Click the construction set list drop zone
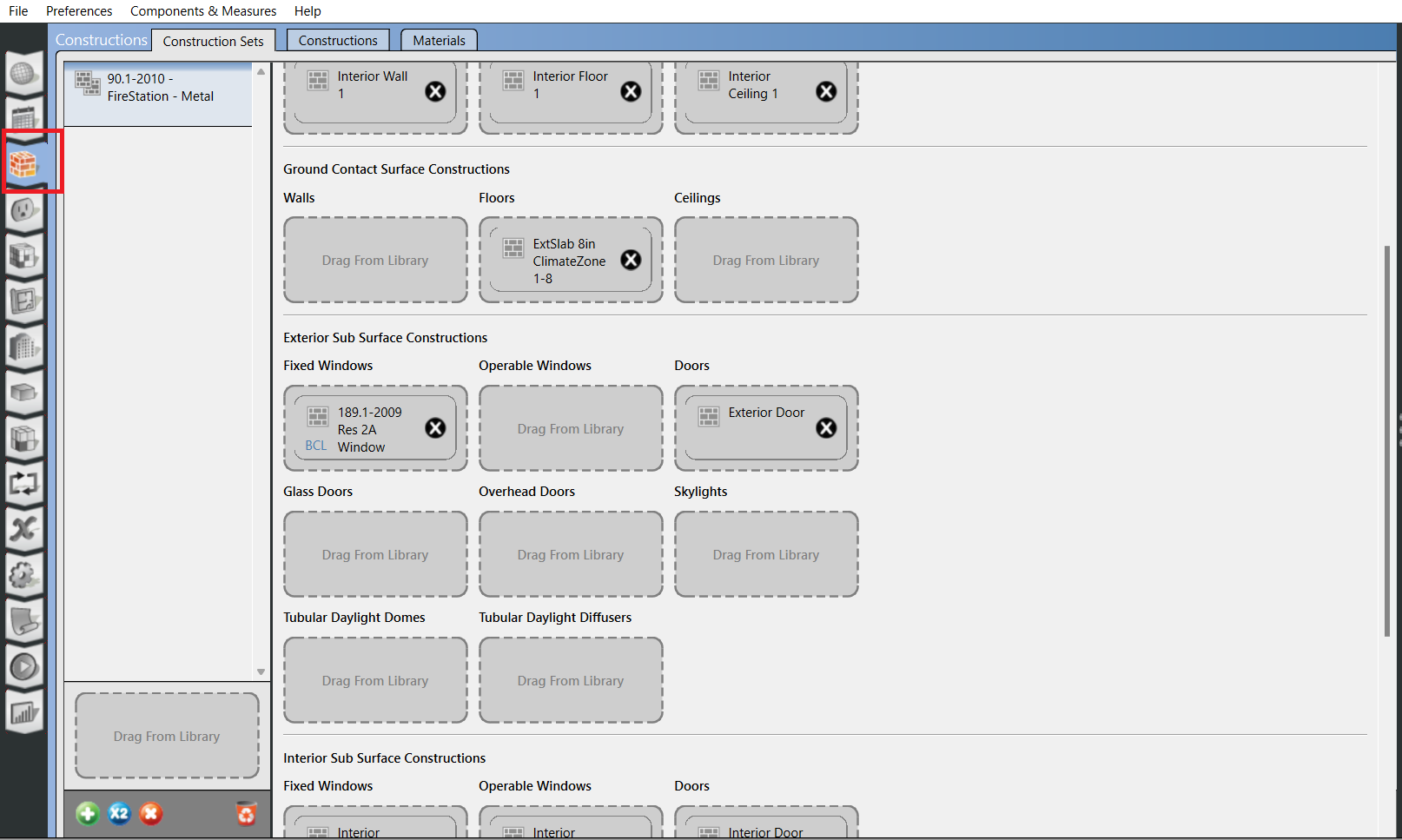Image resolution: width=1402 pixels, height=840 pixels. (x=167, y=736)
